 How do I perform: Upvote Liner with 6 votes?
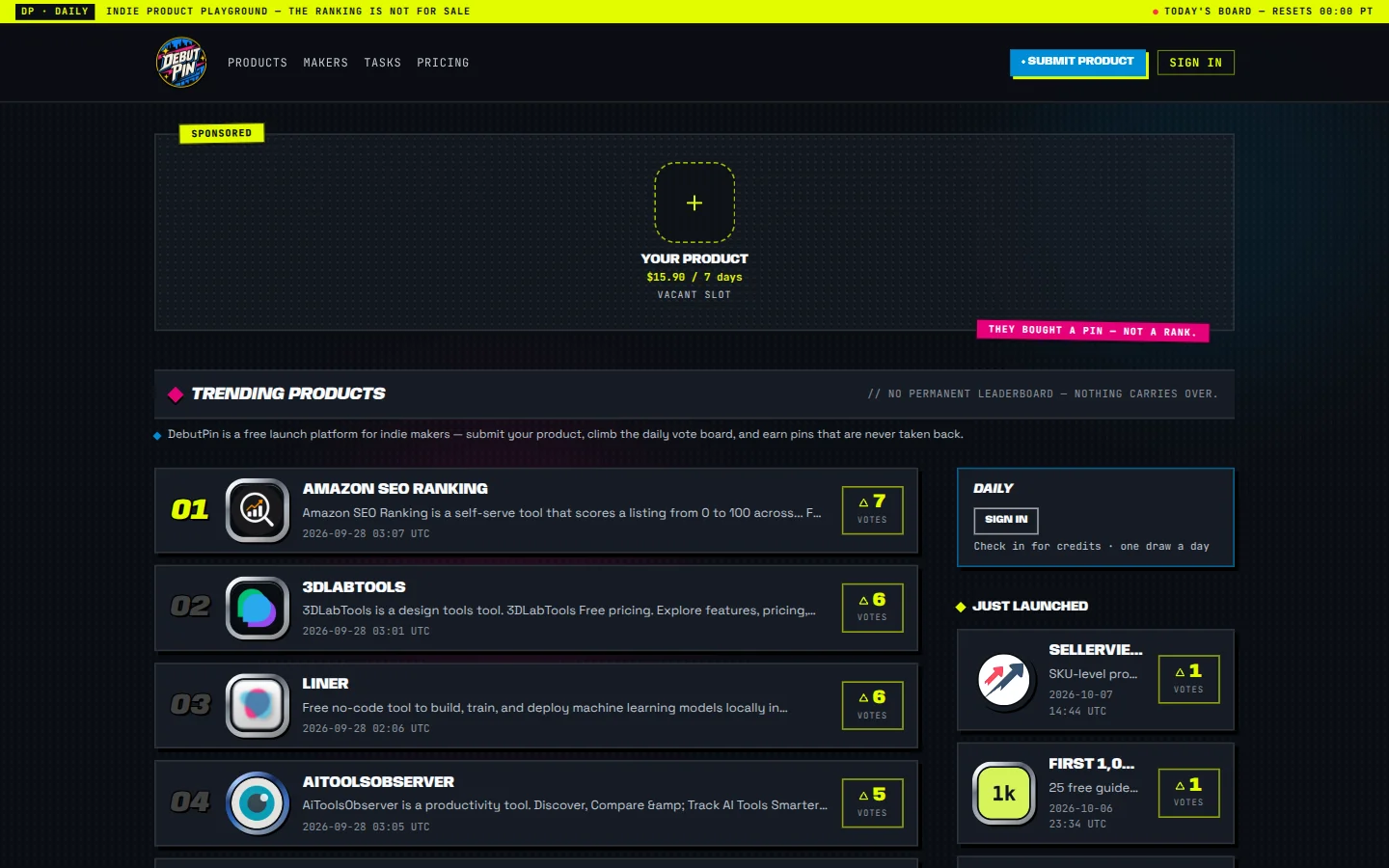point(872,705)
